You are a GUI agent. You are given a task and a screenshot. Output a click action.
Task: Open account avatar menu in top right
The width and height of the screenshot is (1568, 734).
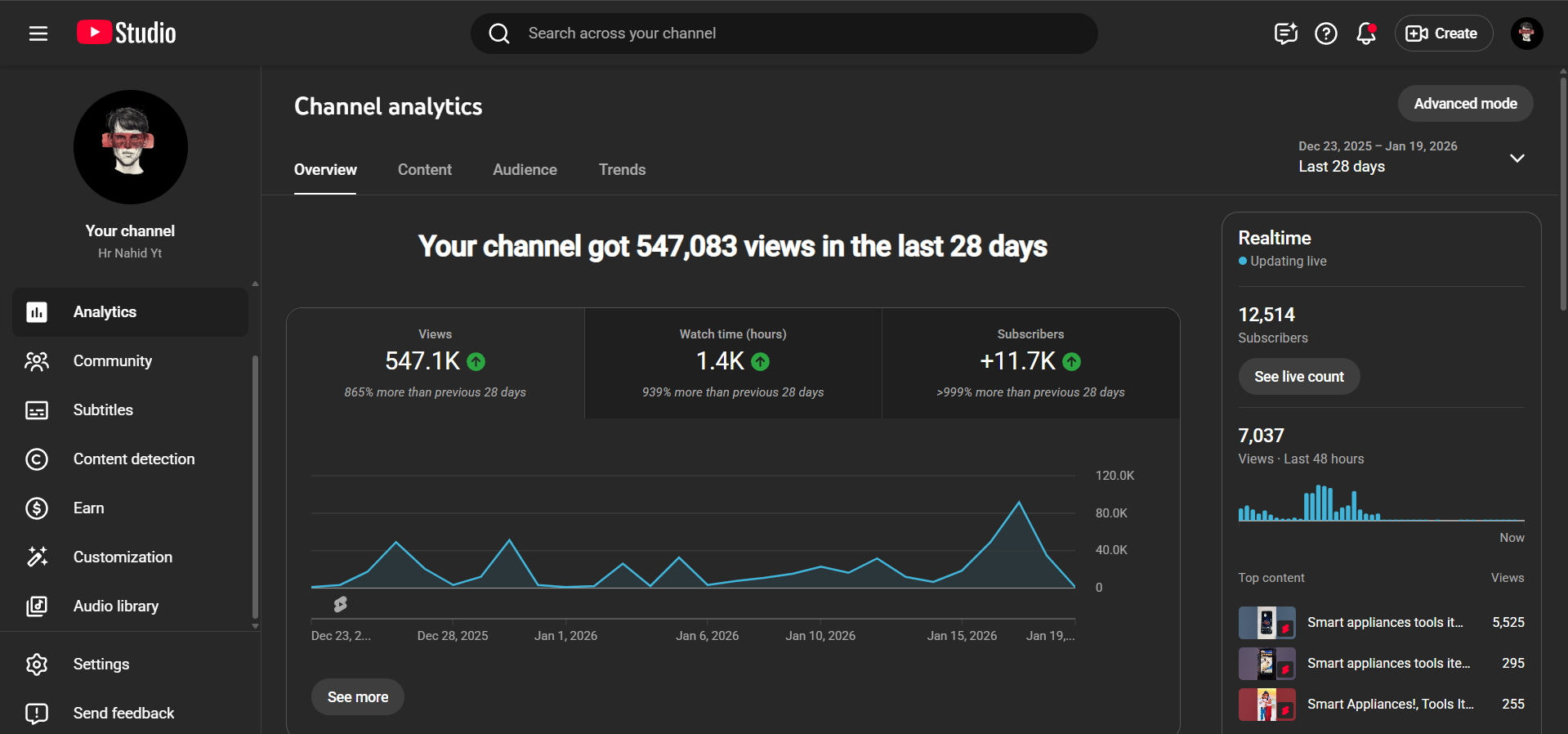click(x=1526, y=34)
